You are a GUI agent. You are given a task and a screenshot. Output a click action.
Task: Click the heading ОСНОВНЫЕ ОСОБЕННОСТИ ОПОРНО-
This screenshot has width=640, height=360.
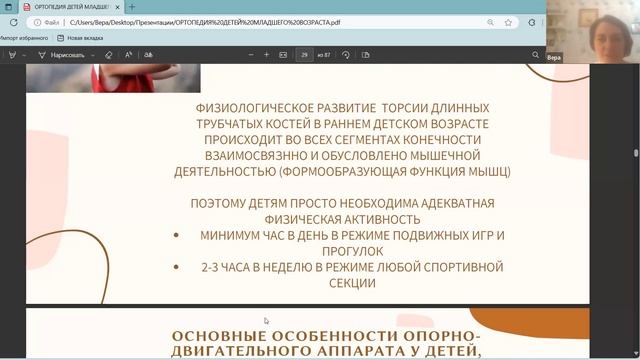click(x=326, y=336)
